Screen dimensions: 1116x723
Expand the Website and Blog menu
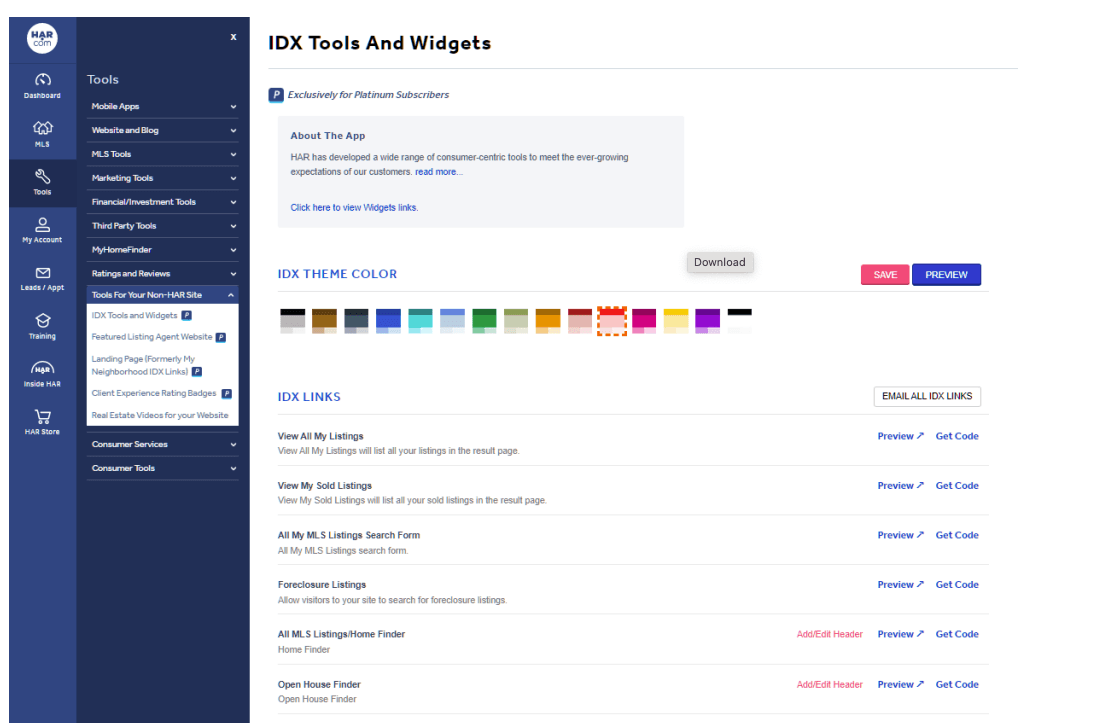[x=163, y=130]
